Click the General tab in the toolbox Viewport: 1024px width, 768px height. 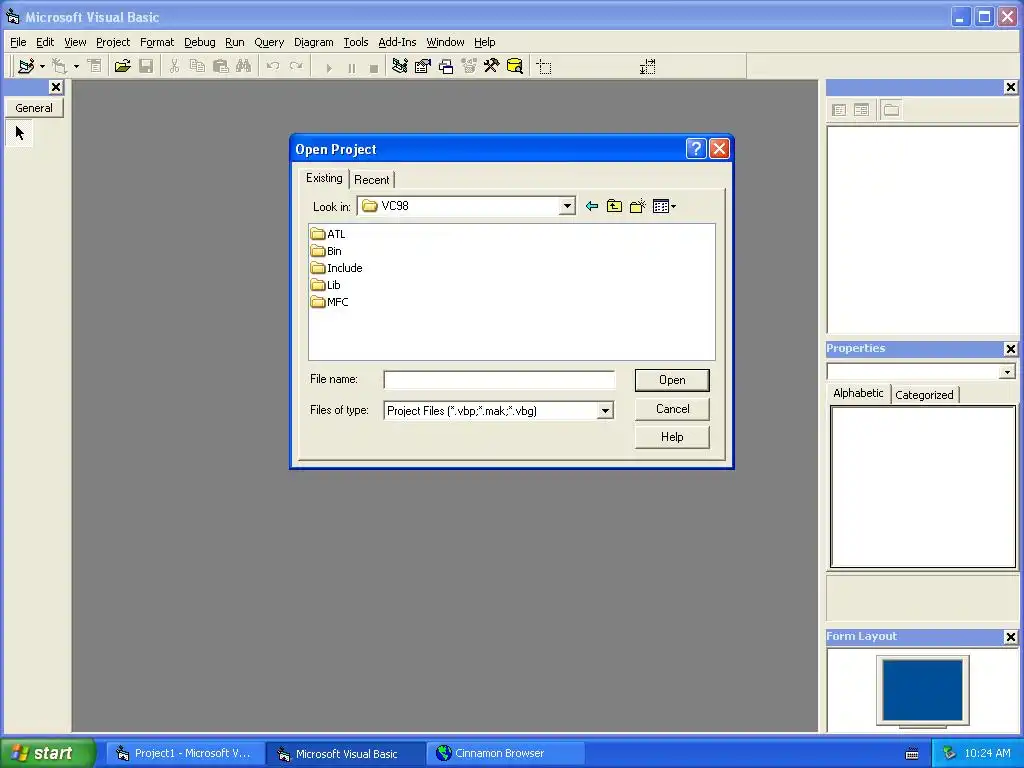pos(34,108)
